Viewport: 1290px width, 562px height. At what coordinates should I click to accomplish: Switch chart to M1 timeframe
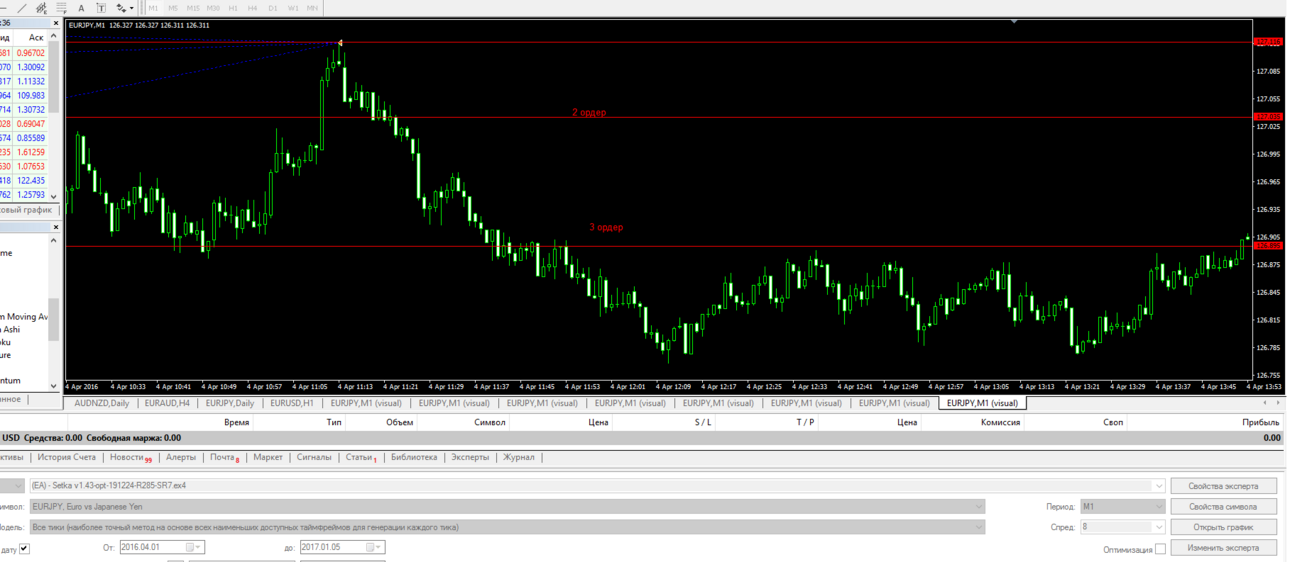154,8
